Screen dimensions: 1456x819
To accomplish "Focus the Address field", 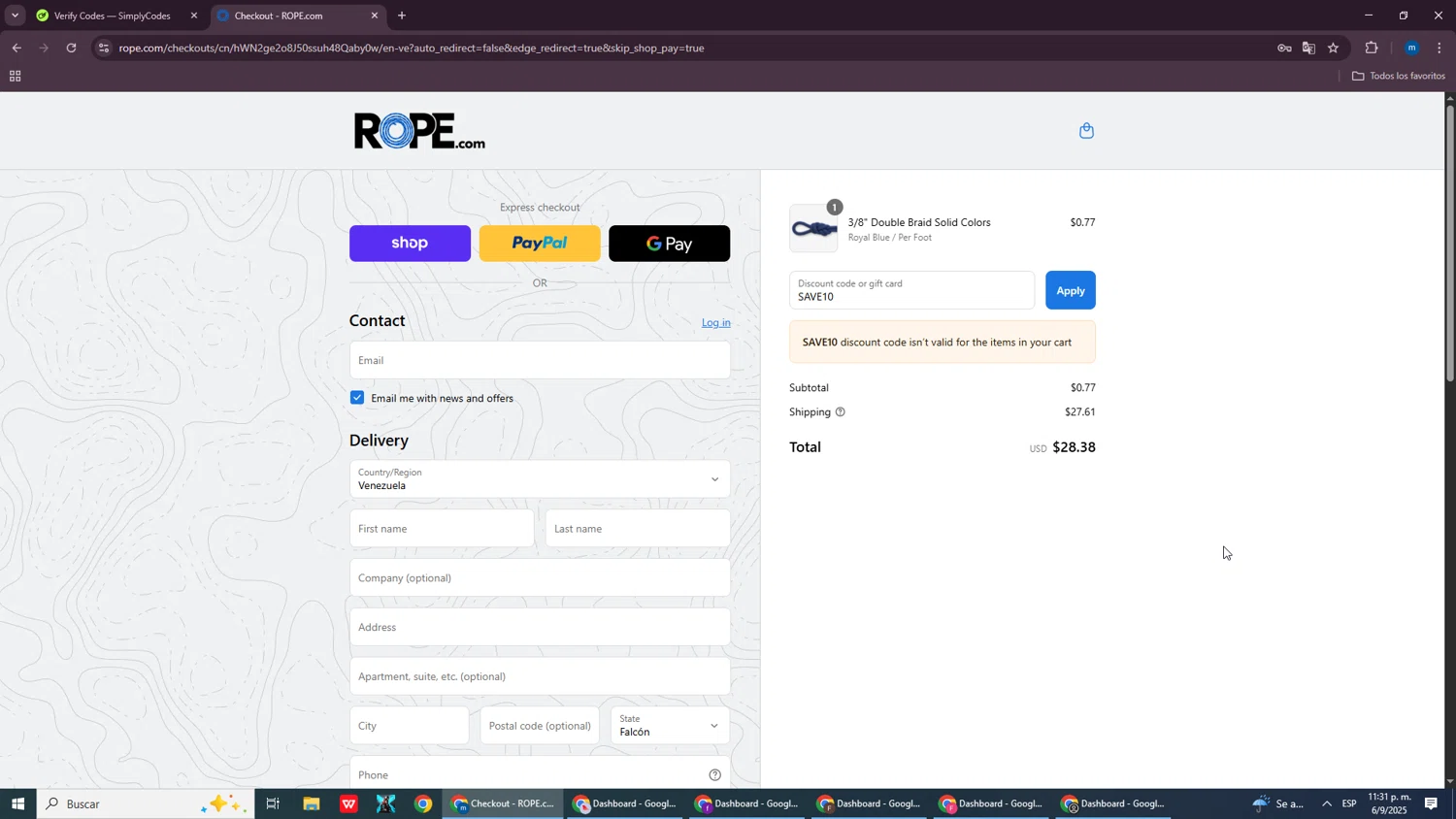I will click(540, 628).
